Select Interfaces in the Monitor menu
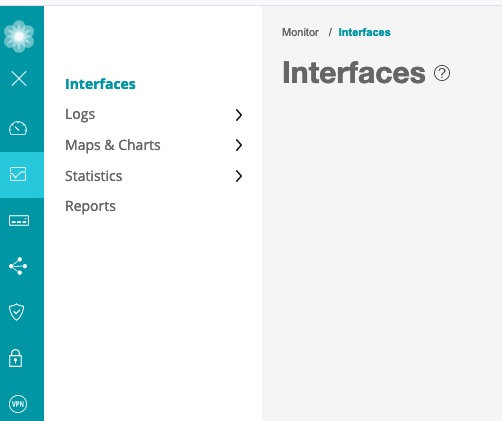 click(x=100, y=84)
